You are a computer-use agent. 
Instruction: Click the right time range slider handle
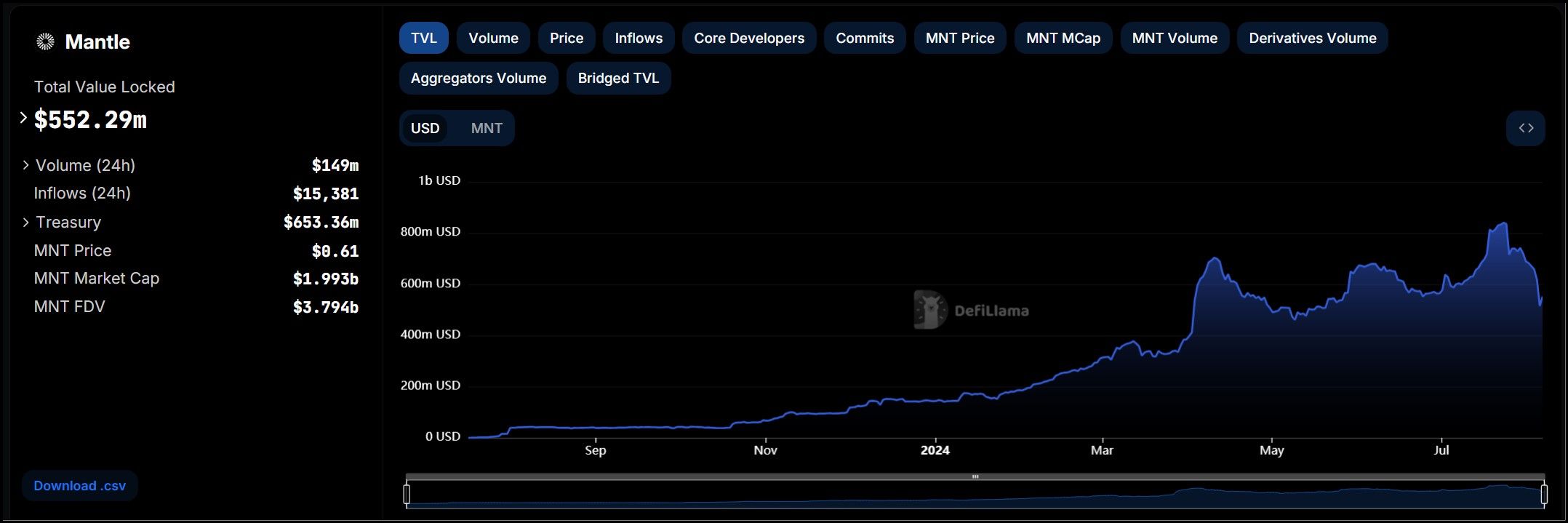(1543, 495)
